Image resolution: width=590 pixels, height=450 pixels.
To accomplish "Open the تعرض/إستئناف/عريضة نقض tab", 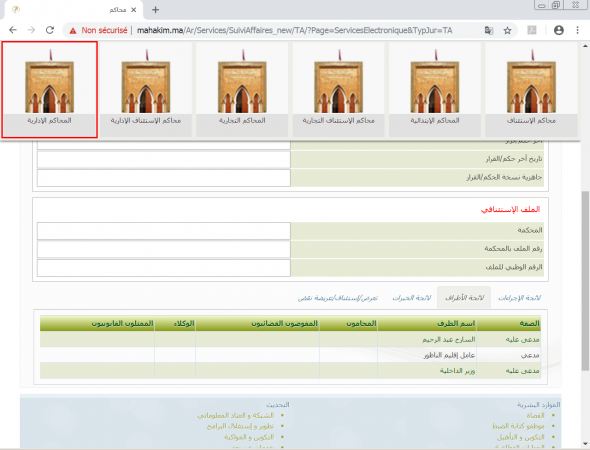I will [338, 298].
